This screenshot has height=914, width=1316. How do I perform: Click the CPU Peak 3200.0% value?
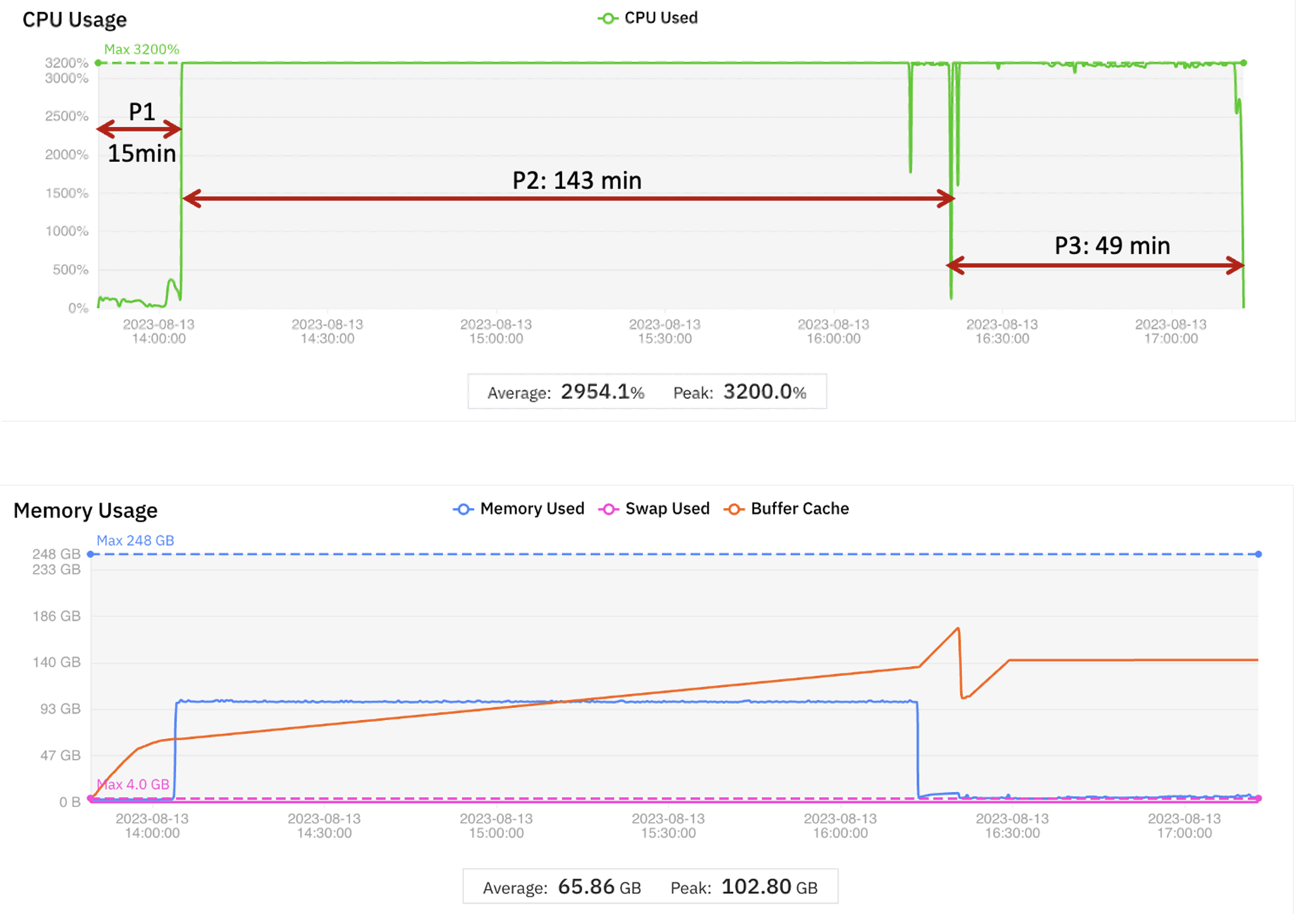pos(765,392)
